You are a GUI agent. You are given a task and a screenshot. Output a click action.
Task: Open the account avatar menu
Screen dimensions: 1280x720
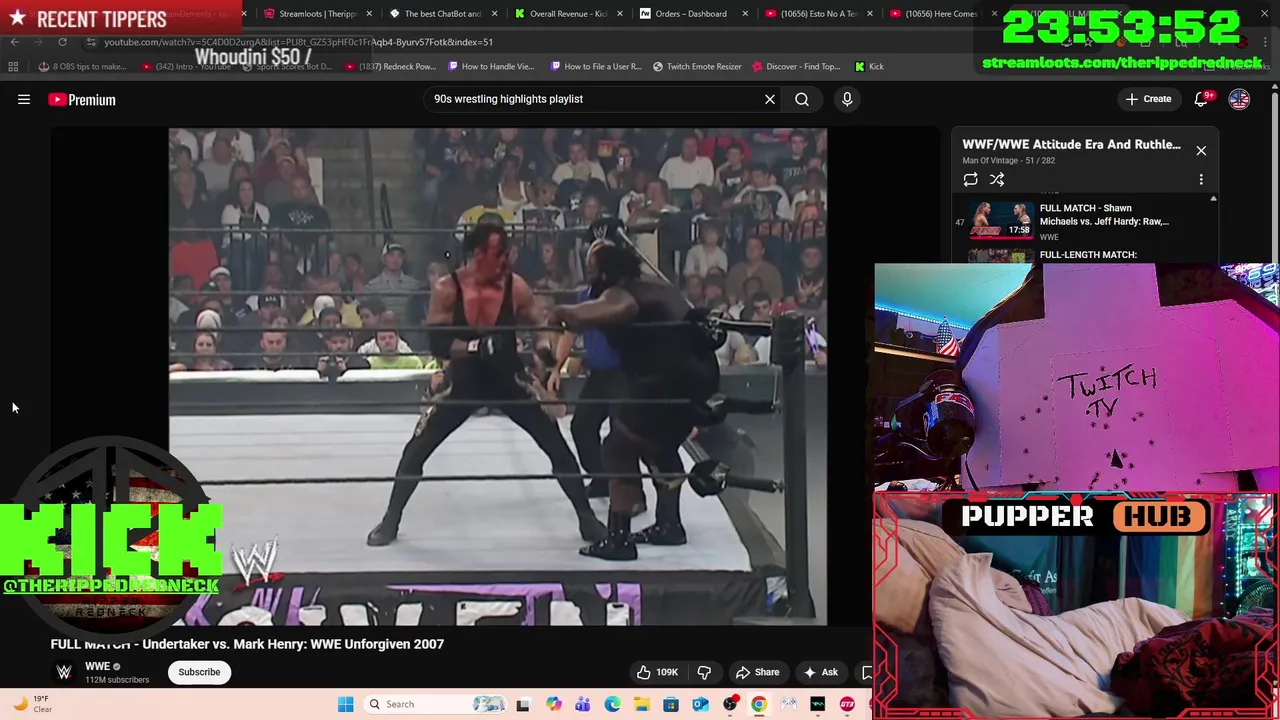(1239, 99)
